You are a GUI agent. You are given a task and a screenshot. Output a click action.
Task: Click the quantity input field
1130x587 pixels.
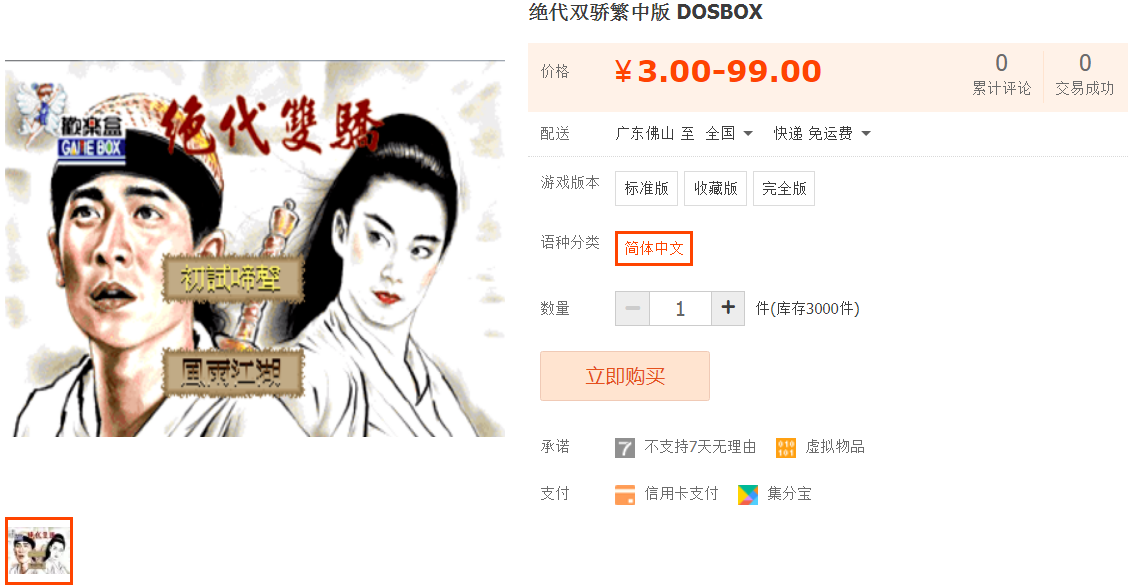(680, 308)
